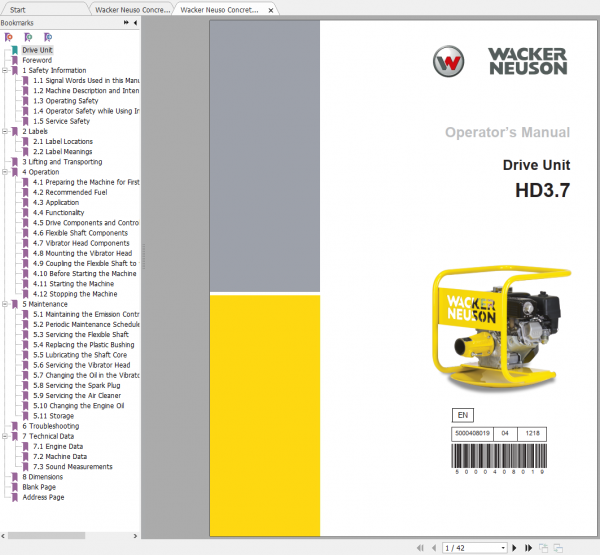Open bookmark 4.11 Starting the Machine
Screen dimensions: 600x555
pyautogui.click(x=73, y=284)
